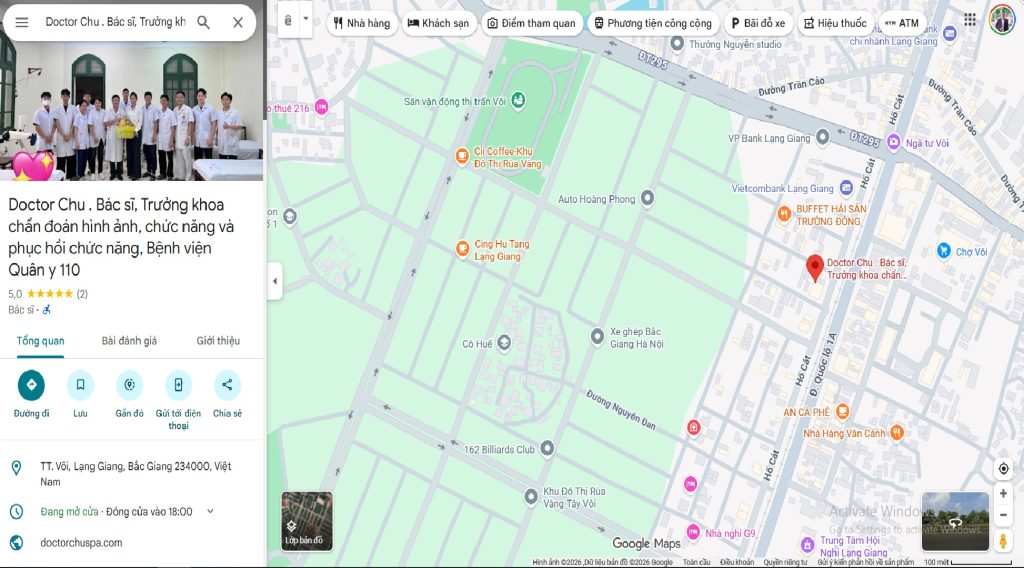Toggle the Lớp bản đồ layers view
1024x568 pixels.
306,521
